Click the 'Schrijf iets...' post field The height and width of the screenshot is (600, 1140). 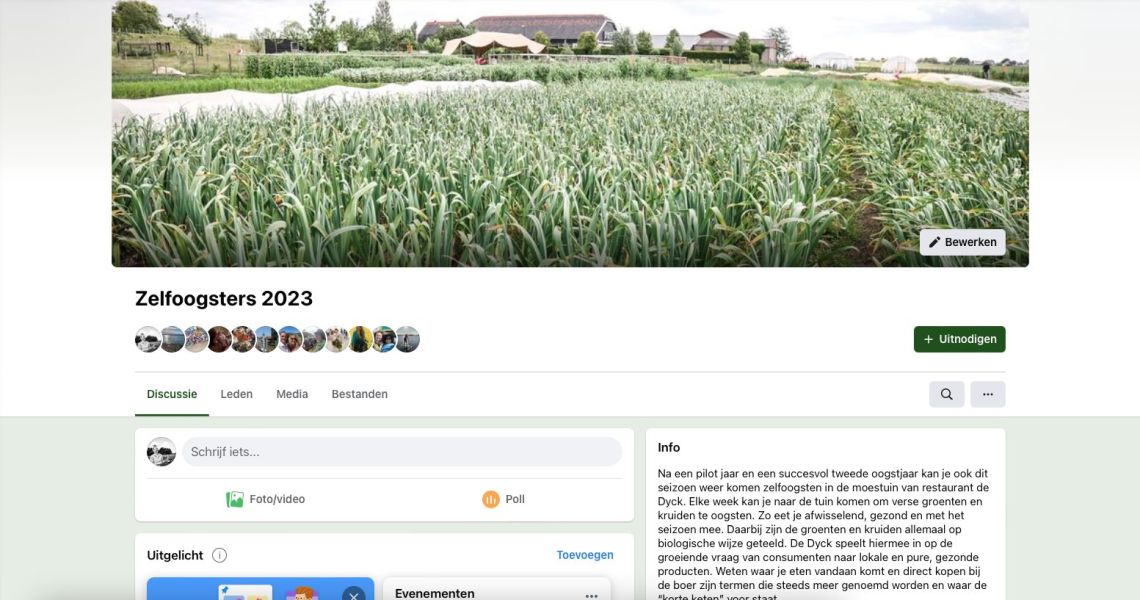click(402, 452)
